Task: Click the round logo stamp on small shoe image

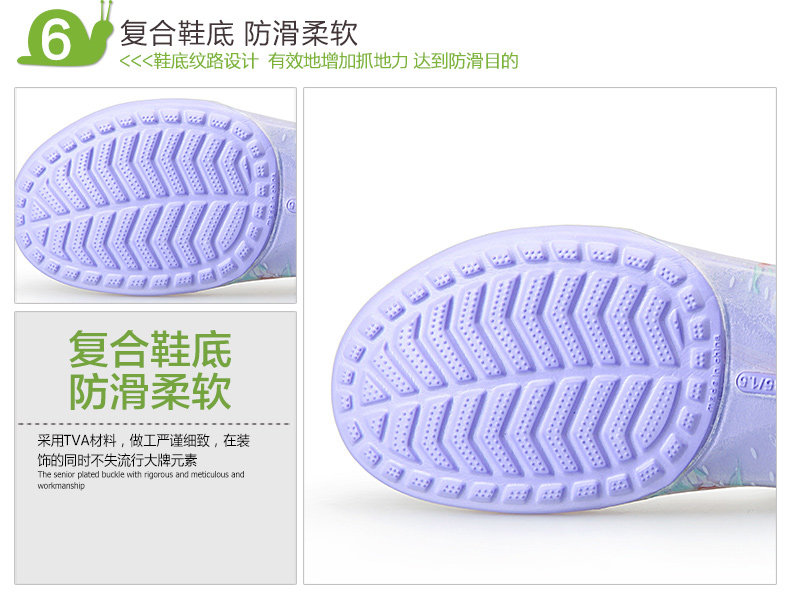Action: point(291,205)
